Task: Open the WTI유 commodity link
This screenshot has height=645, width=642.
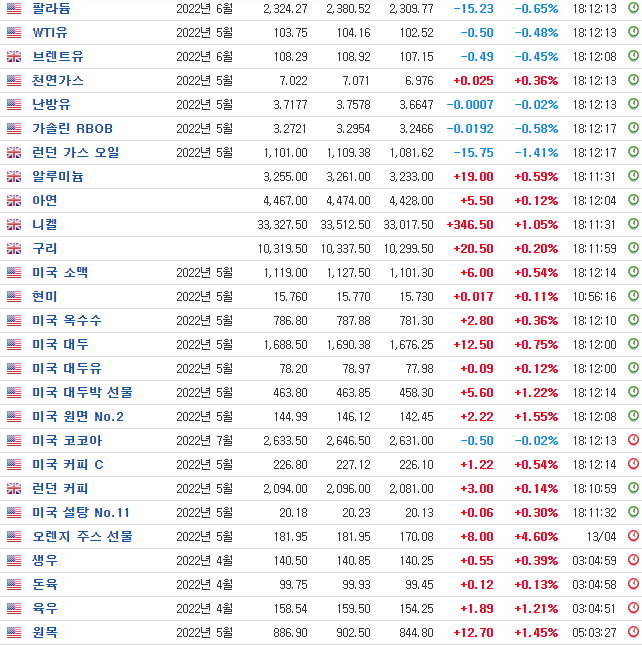Action: (x=50, y=32)
